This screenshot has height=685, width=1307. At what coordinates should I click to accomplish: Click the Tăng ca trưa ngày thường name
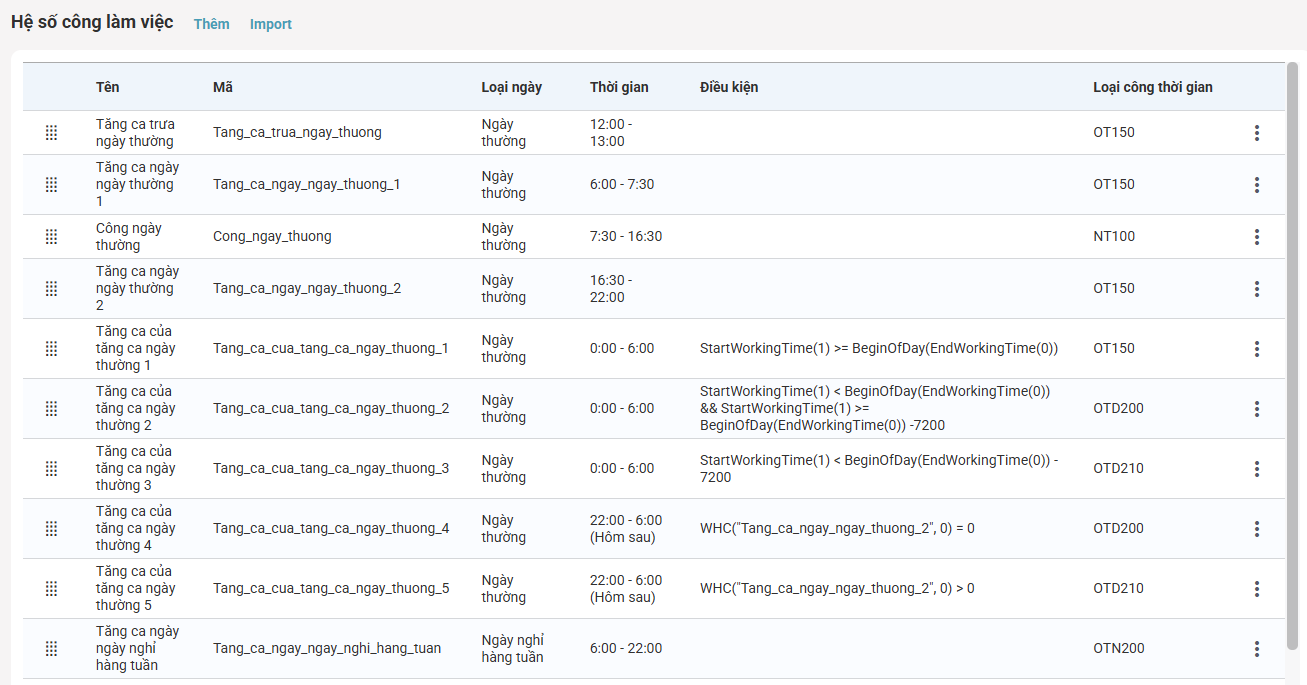pyautogui.click(x=135, y=133)
